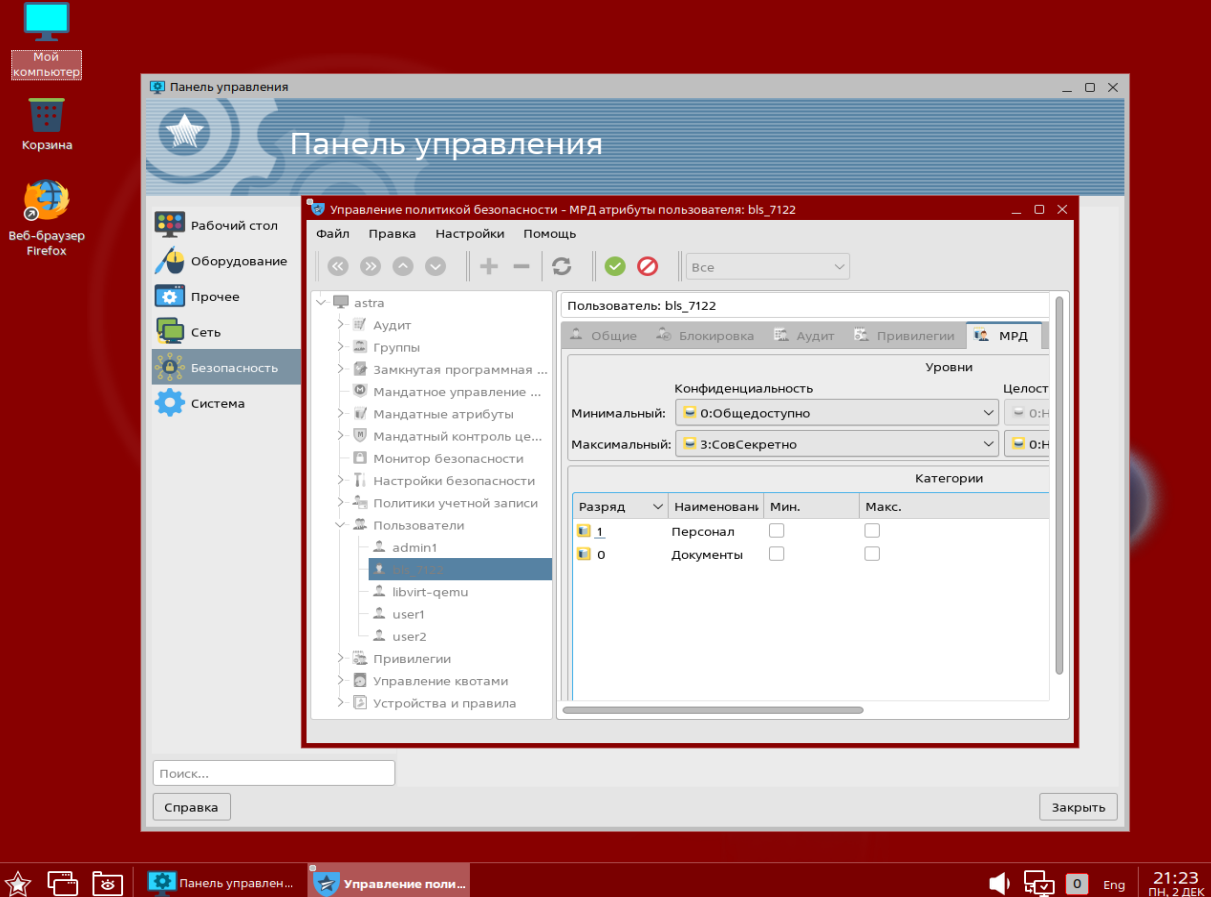Image resolution: width=1211 pixels, height=897 pixels.
Task: Open the Прочее category in Control Panel
Action: 226,296
